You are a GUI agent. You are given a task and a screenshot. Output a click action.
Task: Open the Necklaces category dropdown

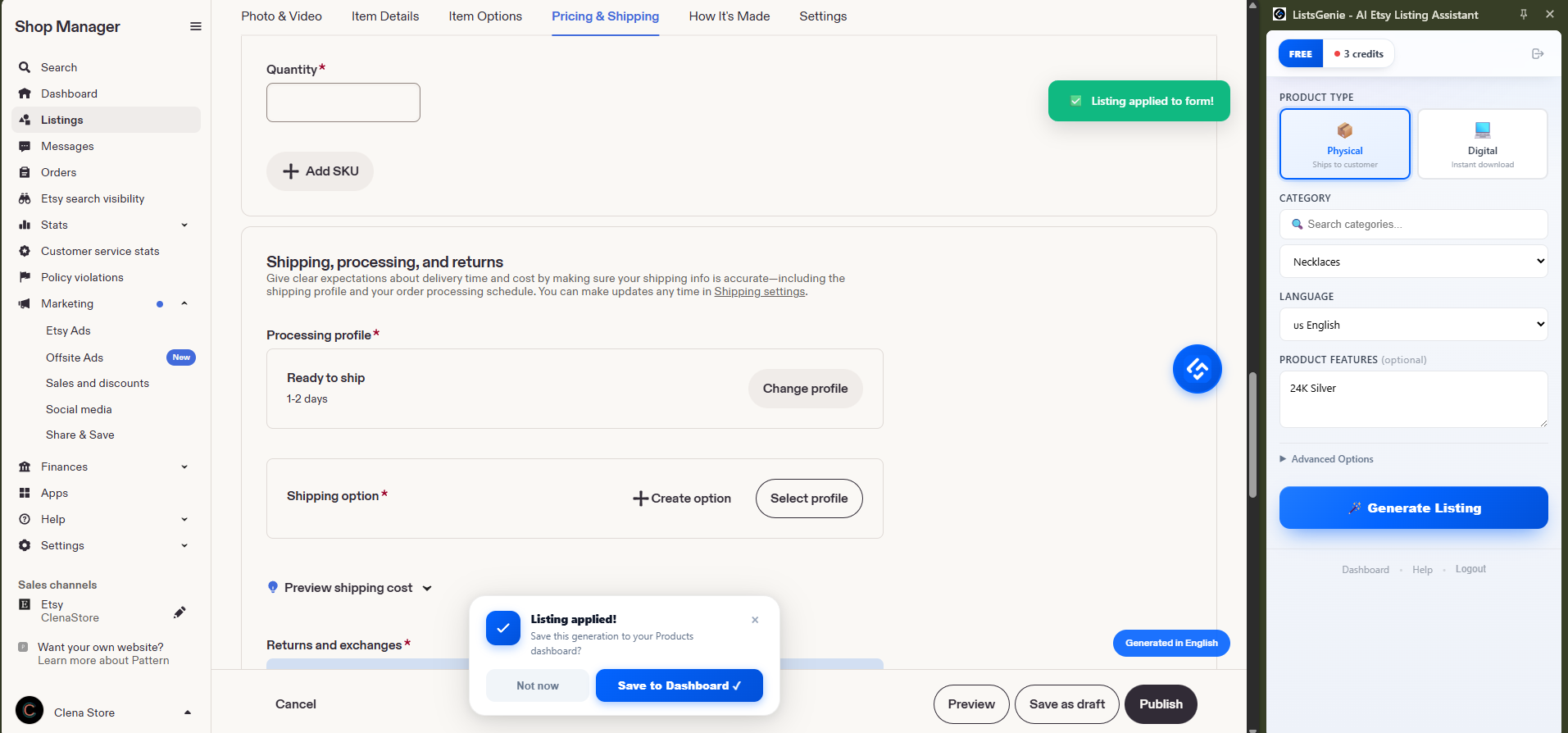click(x=1413, y=262)
